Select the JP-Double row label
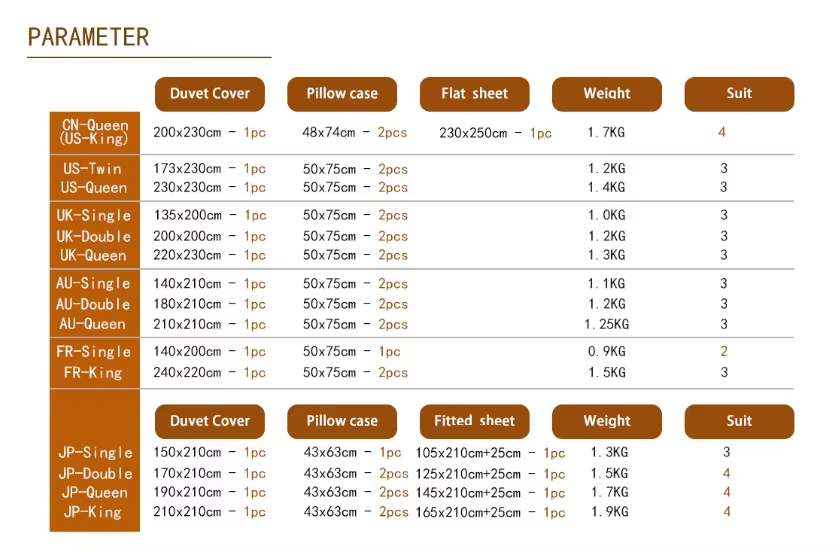Viewport: 837px width, 549px height. click(96, 473)
